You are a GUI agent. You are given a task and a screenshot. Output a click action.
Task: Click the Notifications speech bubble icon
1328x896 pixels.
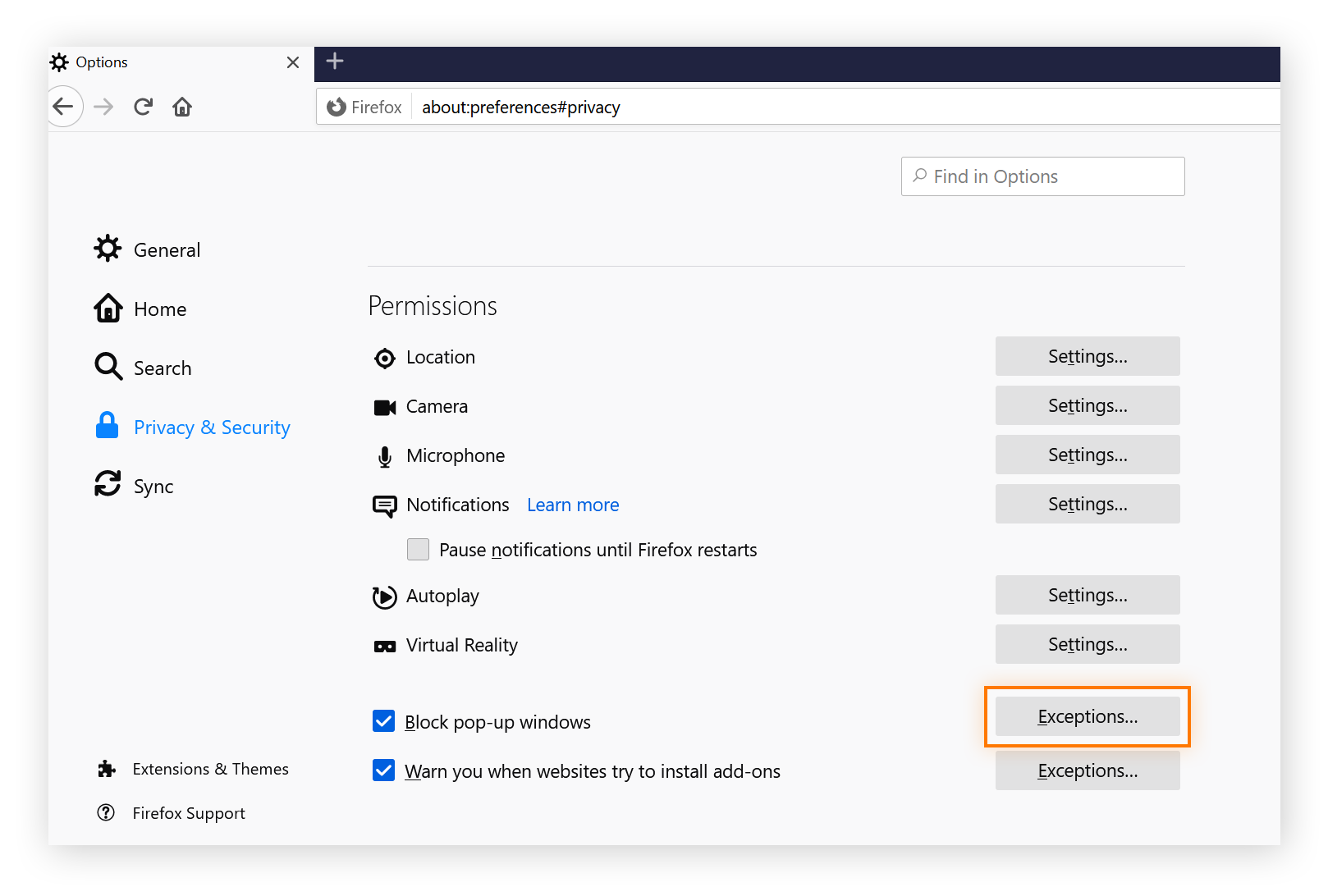coord(385,506)
